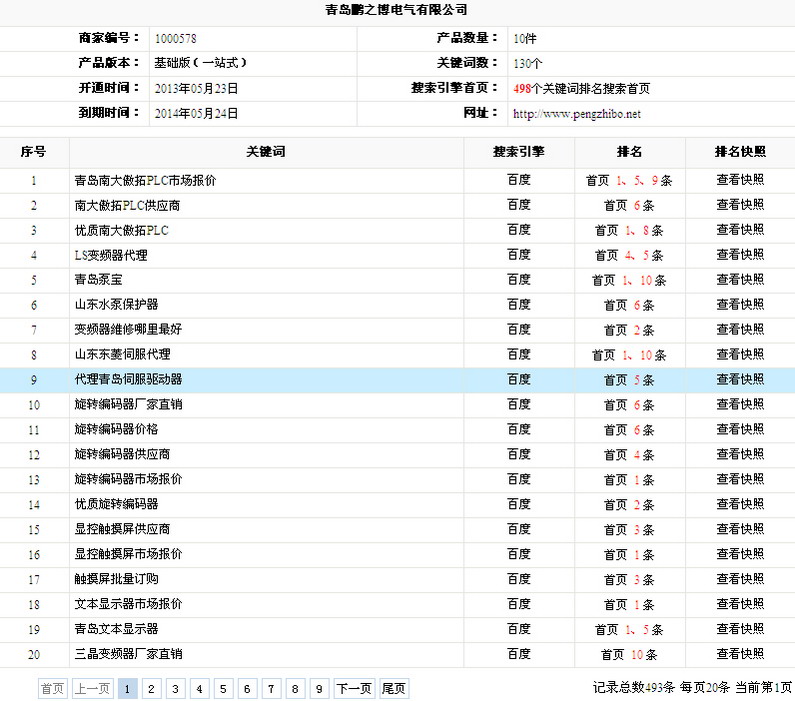View snapshot for 青岛泵宝 row

tap(740, 279)
